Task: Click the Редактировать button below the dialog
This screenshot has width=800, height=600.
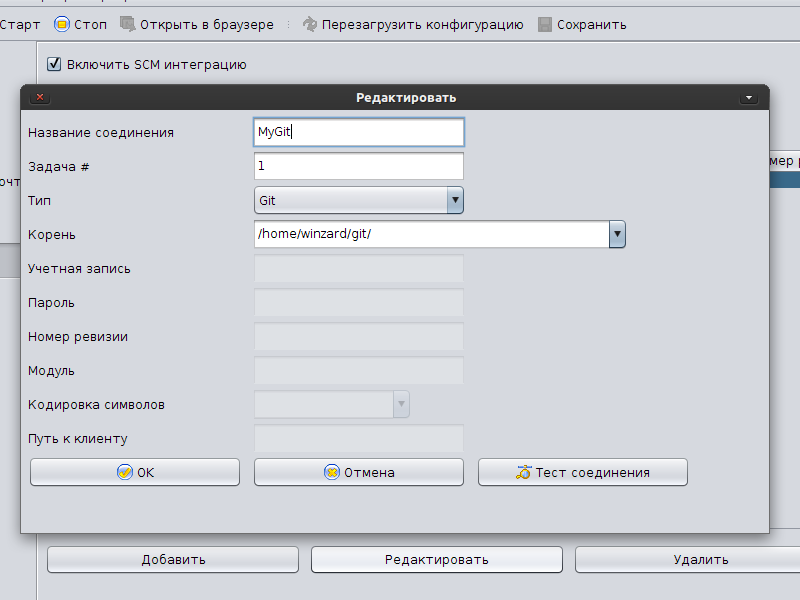Action: (x=436, y=559)
